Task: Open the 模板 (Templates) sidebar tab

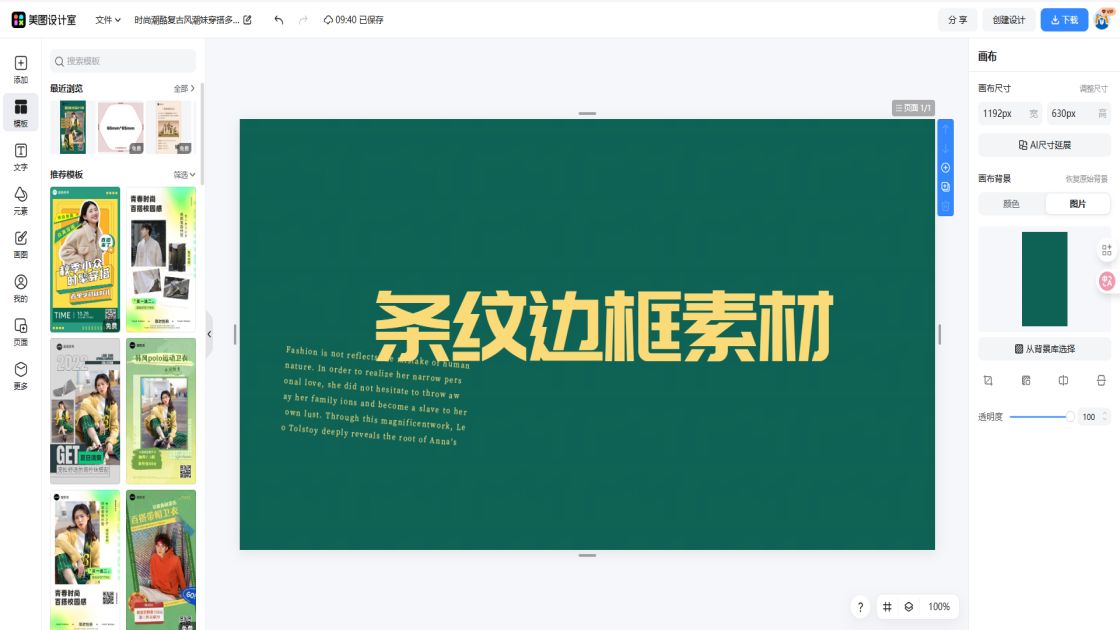Action: (x=21, y=112)
